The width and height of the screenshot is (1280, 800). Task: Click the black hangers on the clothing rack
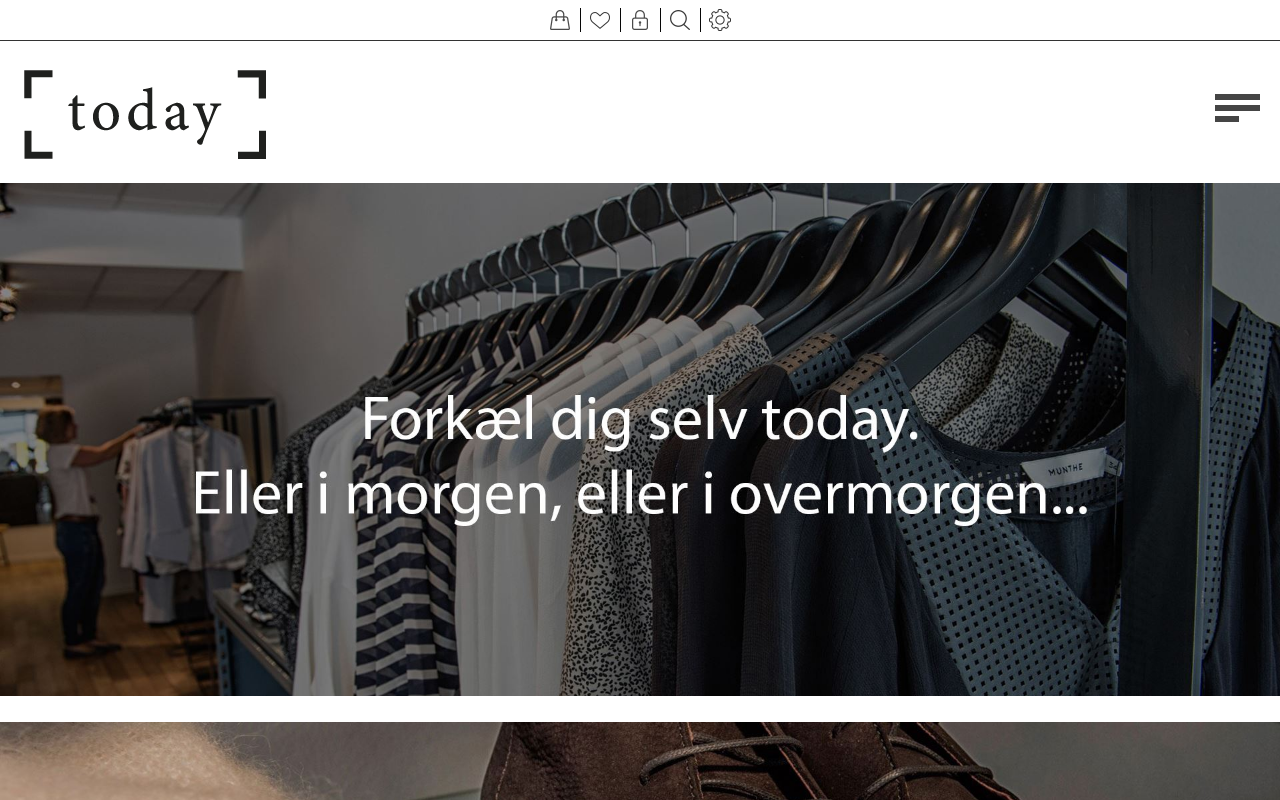coord(700,260)
